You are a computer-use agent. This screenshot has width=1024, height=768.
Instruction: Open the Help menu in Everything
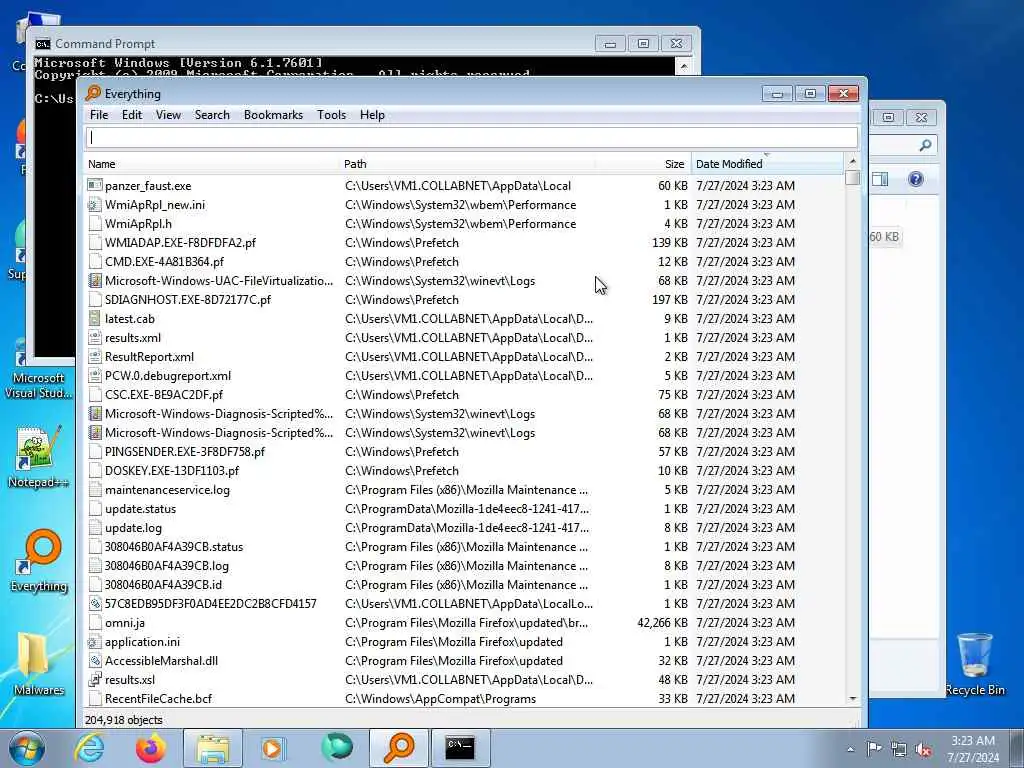pos(372,115)
